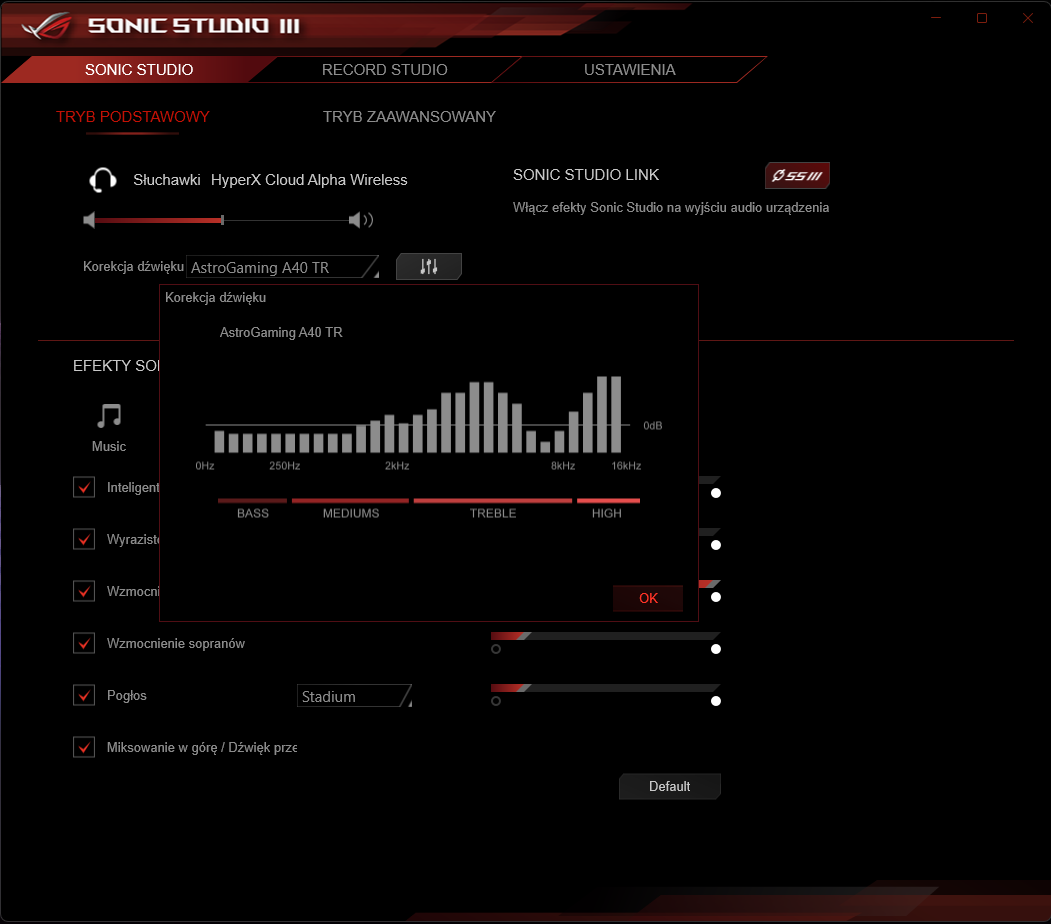Screen dimensions: 1051x924
Task: Open the Stadium reverb preset dropdown
Action: [354, 696]
